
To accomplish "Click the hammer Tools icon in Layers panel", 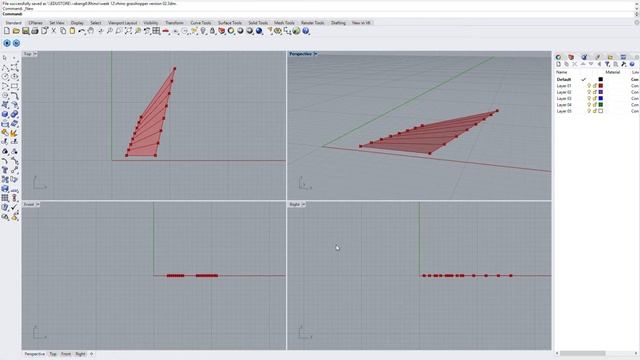I will pyautogui.click(x=624, y=64).
